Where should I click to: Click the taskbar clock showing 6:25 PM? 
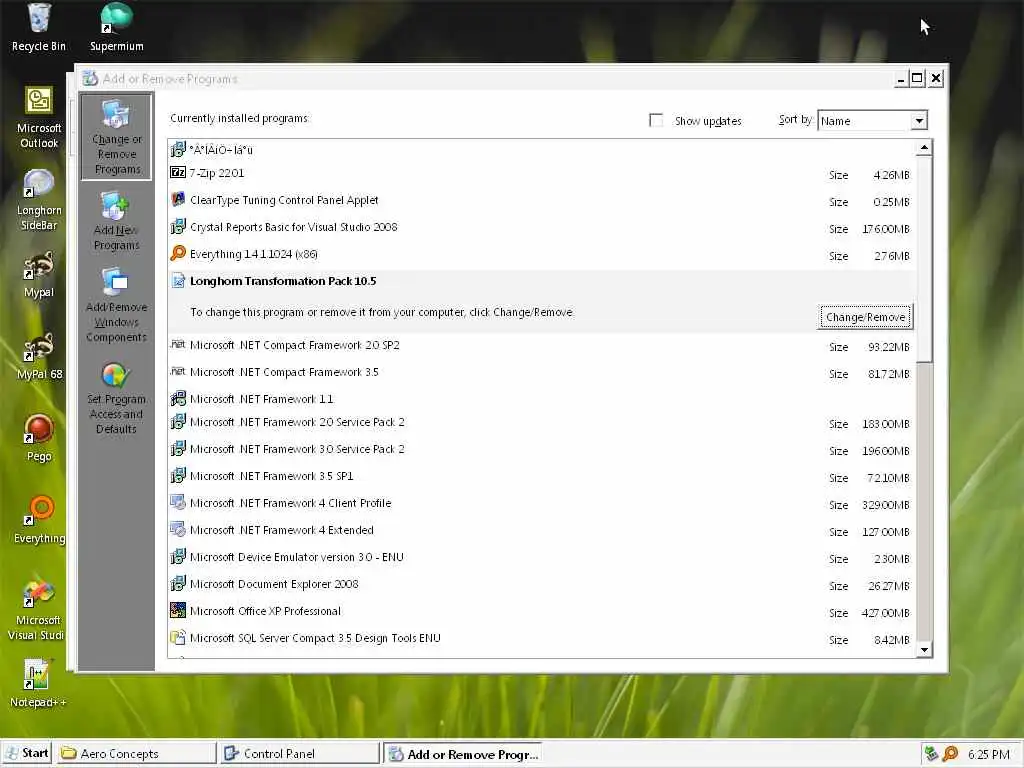[x=988, y=754]
